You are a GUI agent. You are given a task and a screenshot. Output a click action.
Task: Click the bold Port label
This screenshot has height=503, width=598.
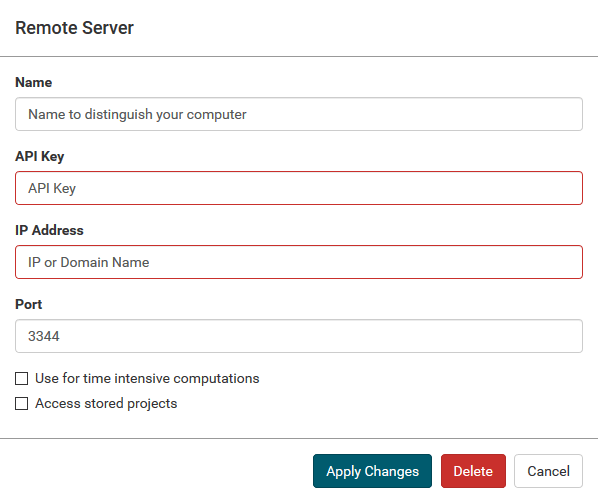point(29,304)
